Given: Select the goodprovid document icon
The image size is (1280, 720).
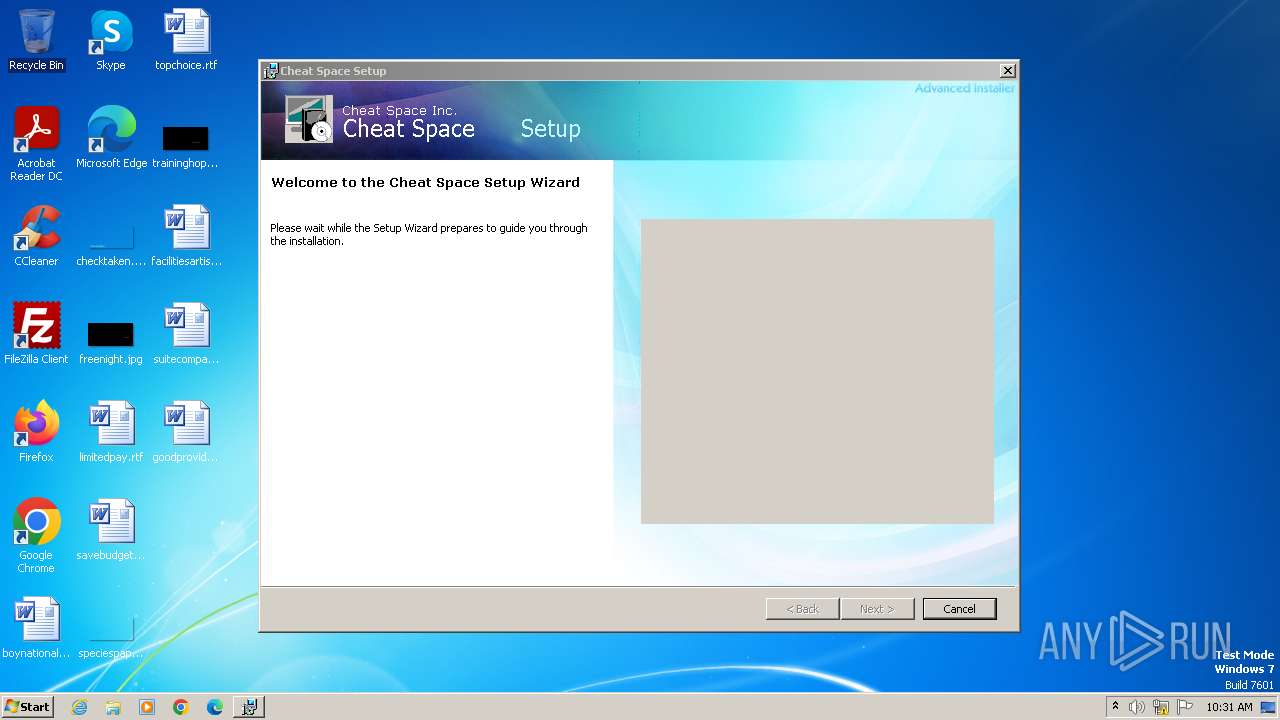Looking at the screenshot, I should pyautogui.click(x=186, y=432).
